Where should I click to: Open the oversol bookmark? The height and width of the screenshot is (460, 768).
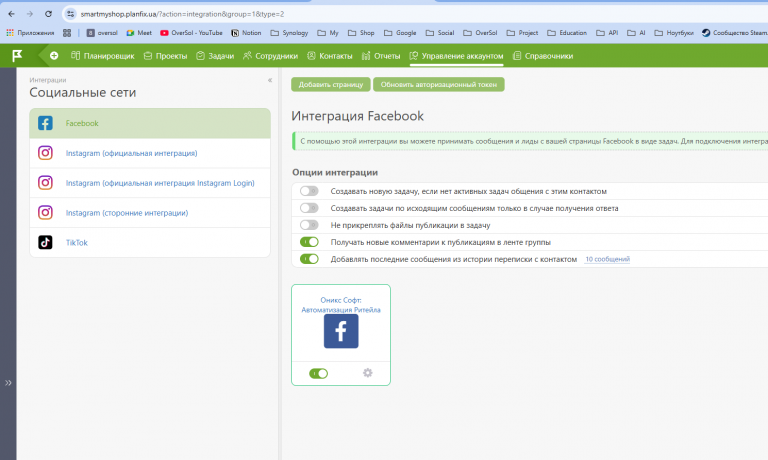[102, 33]
